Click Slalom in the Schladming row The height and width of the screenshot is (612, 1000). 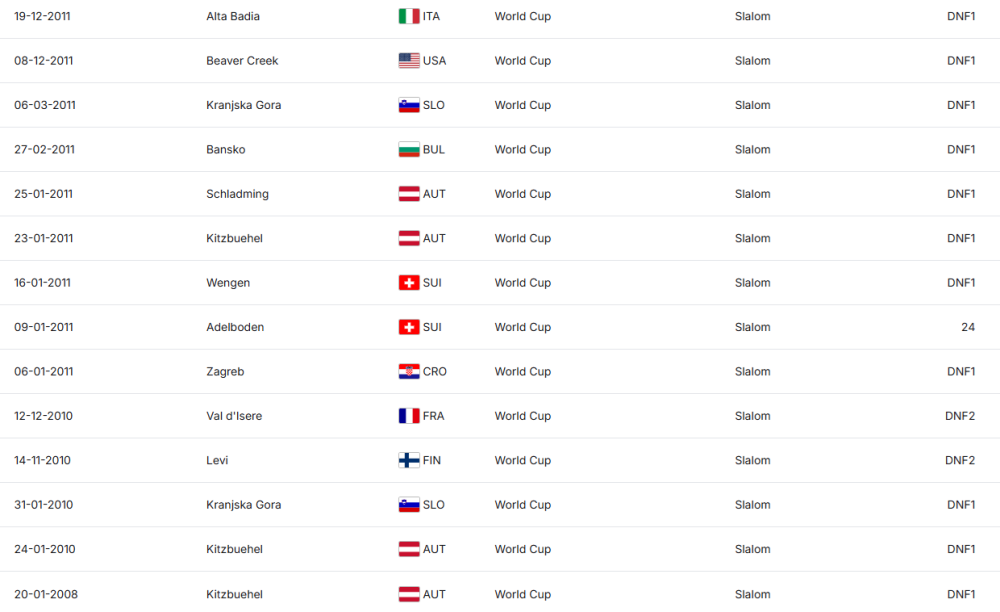(x=752, y=194)
